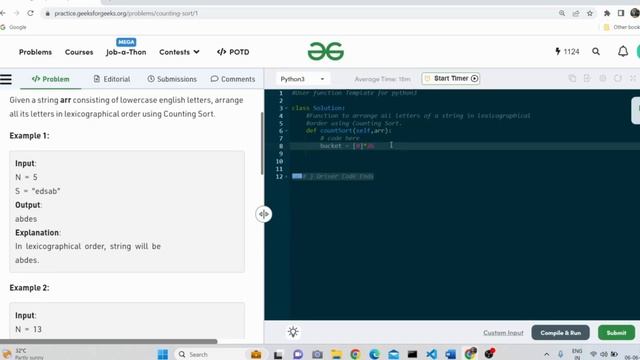The width and height of the screenshot is (640, 360).
Task: Click the Start Timer button
Action: click(451, 78)
